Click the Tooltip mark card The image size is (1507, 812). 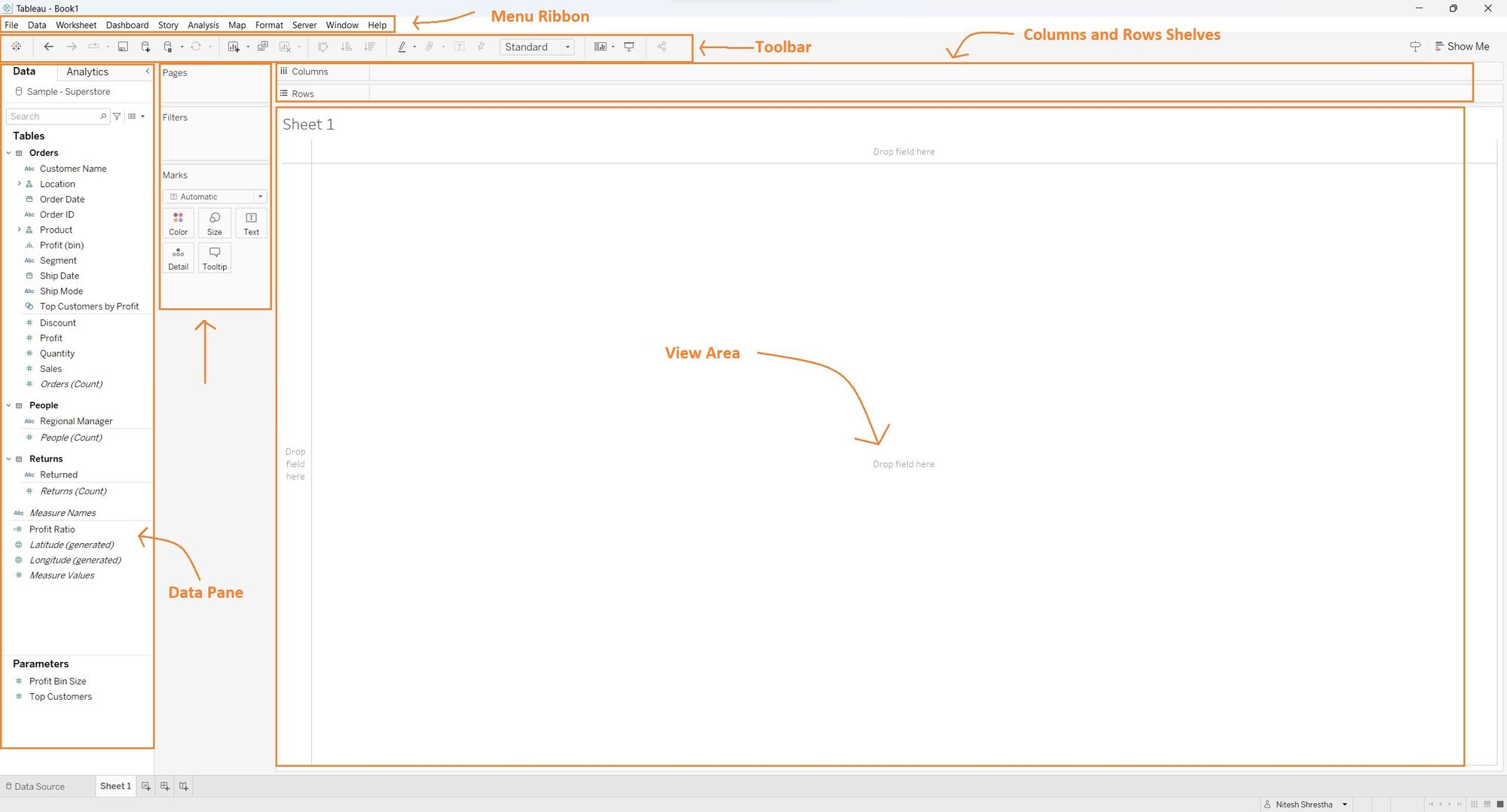215,258
